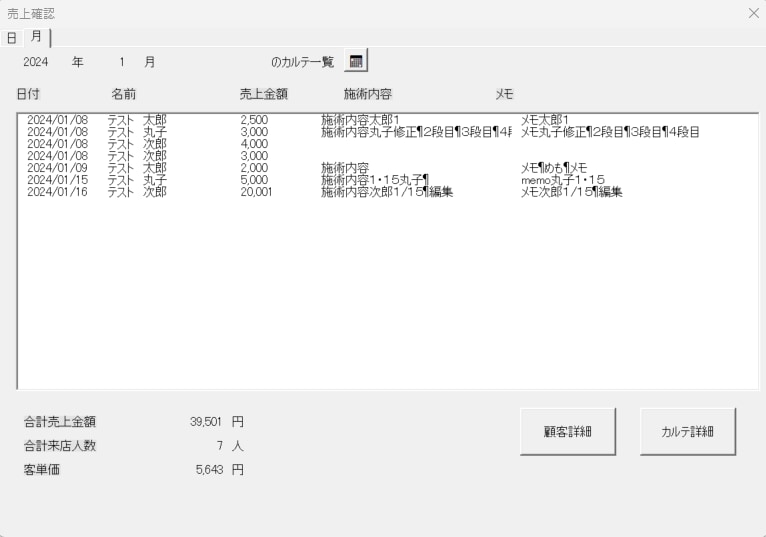Screen dimensions: 766x537
Task: Click the memo text メモ太郎1
Action: pyautogui.click(x=544, y=120)
